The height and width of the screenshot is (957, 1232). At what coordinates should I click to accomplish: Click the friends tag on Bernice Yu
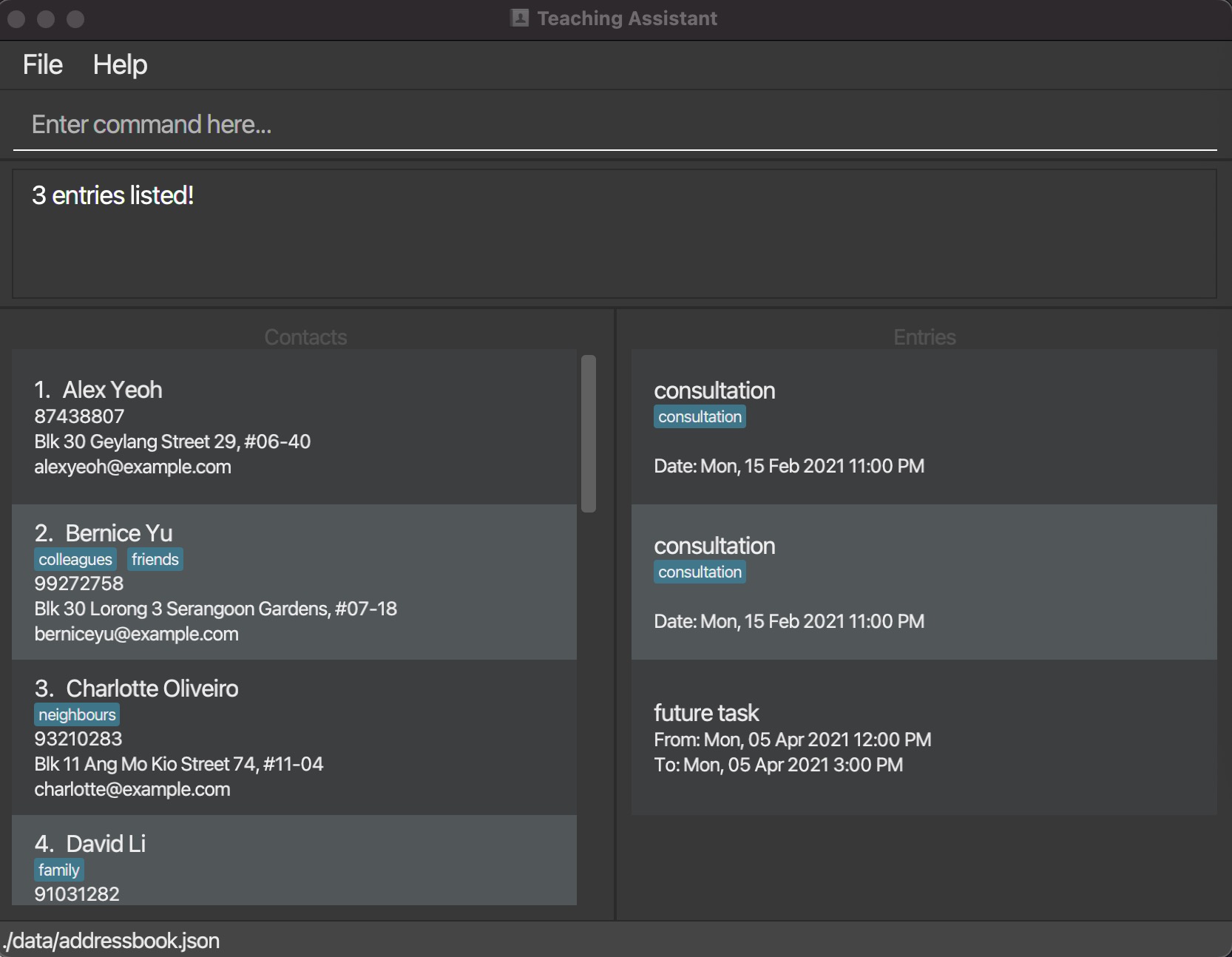pos(155,560)
